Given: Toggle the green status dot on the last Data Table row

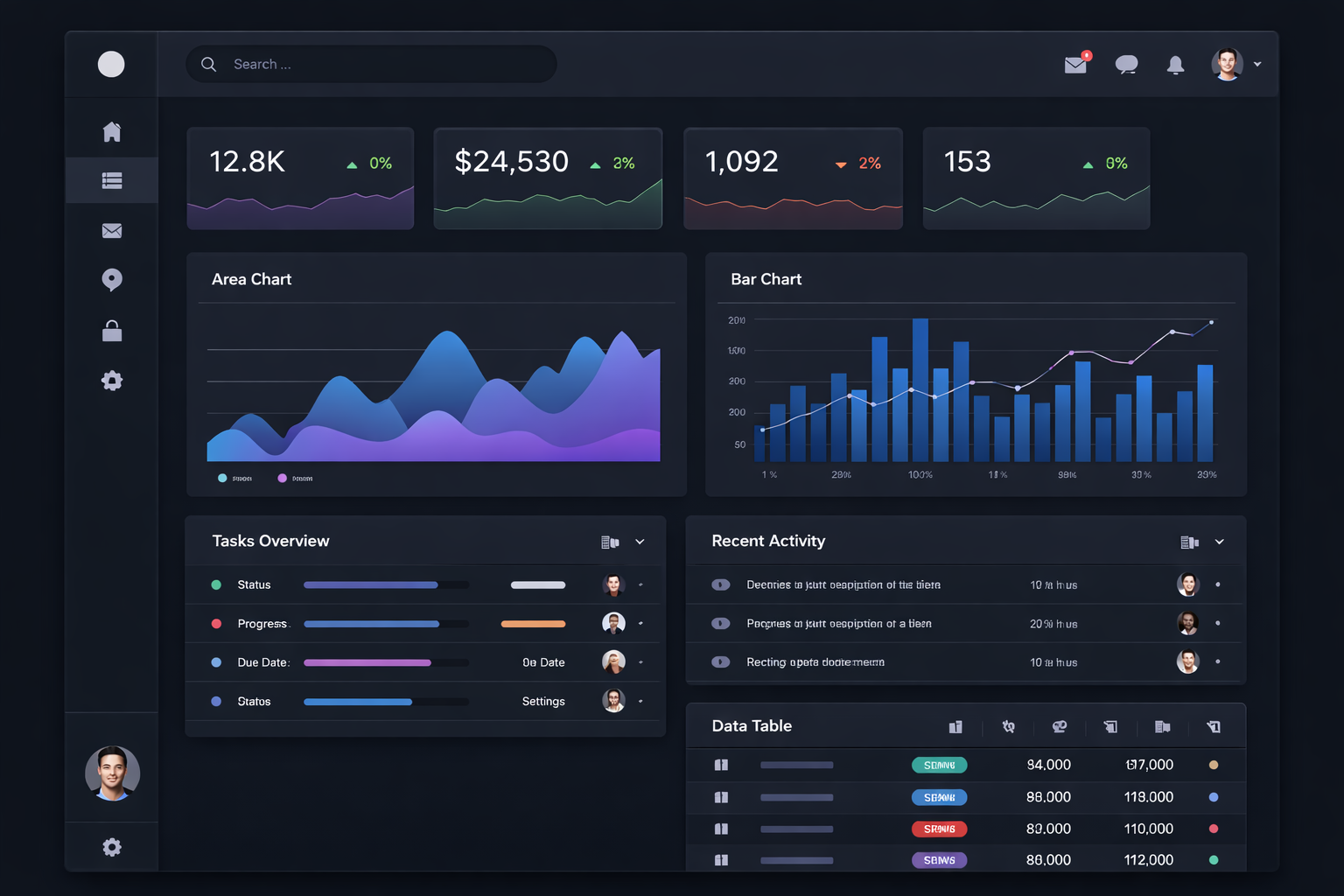Looking at the screenshot, I should [x=1214, y=860].
